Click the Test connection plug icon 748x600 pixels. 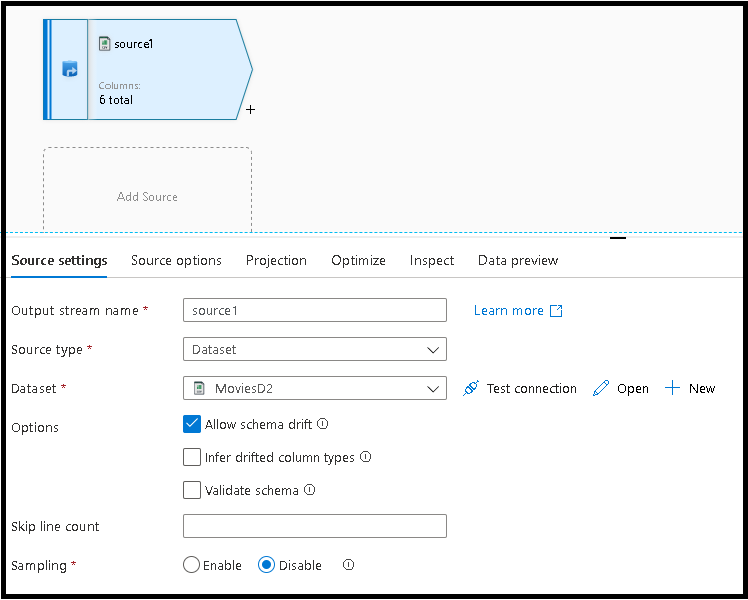click(x=471, y=388)
